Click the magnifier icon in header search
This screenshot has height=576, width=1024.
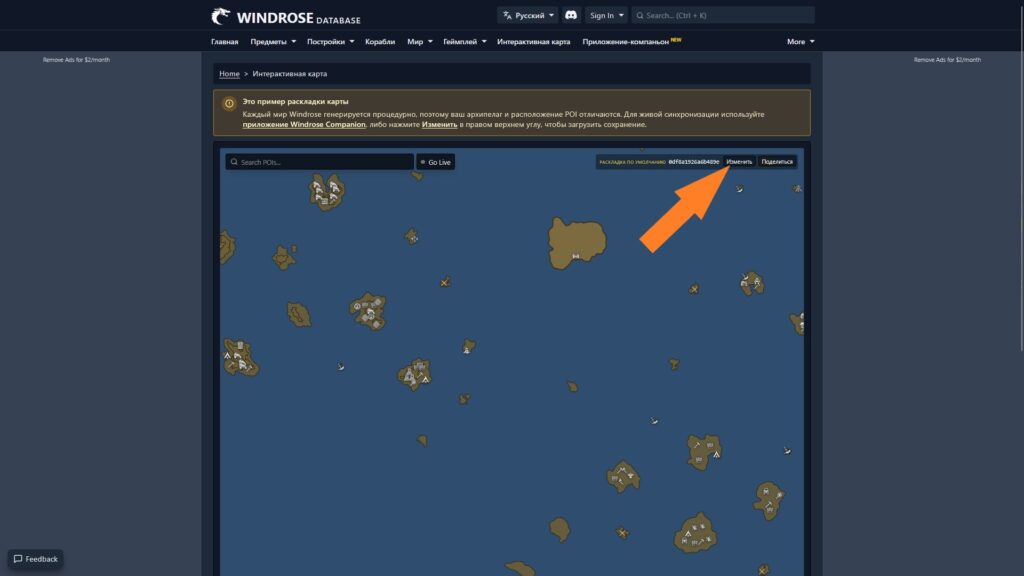pos(640,15)
